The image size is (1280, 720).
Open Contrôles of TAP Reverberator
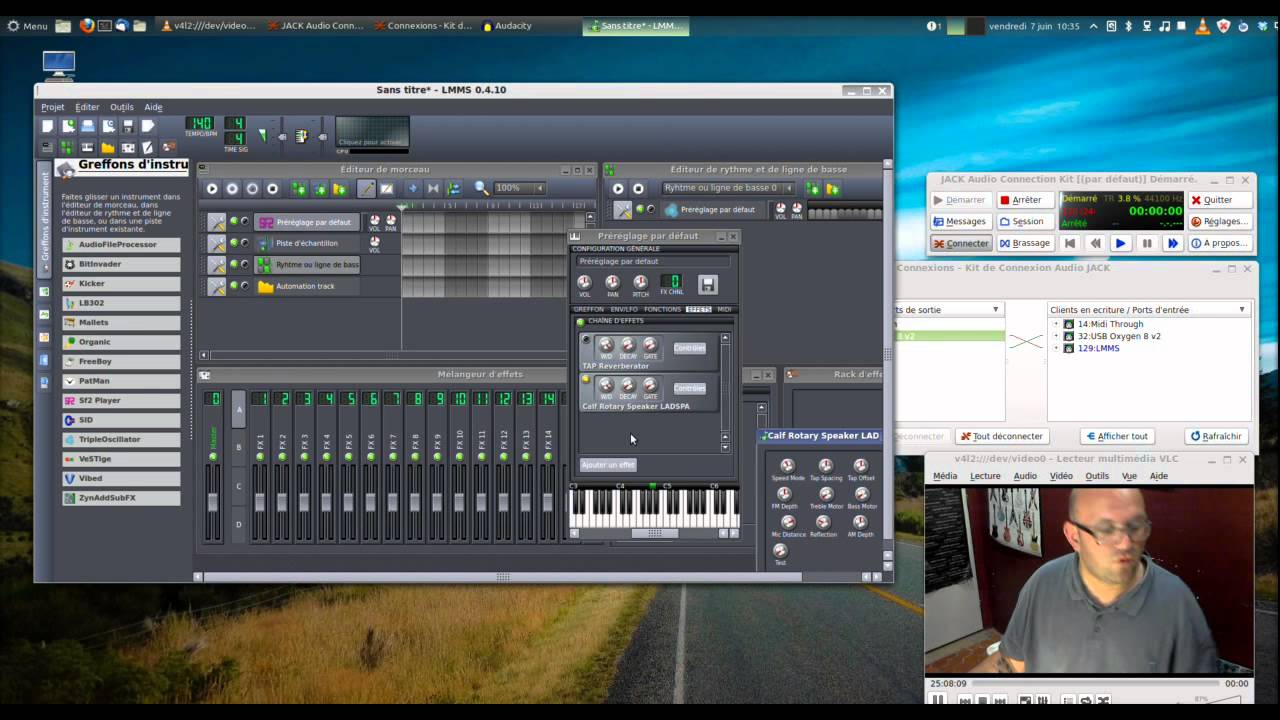pyautogui.click(x=689, y=348)
